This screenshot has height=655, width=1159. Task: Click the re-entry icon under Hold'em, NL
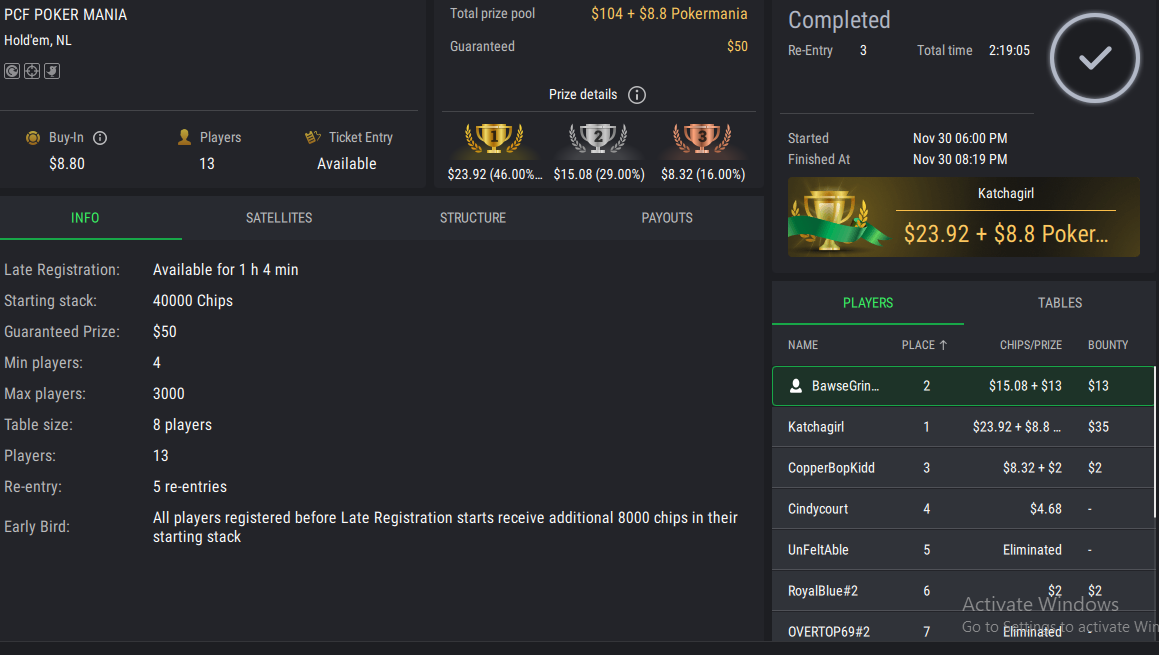(12, 71)
